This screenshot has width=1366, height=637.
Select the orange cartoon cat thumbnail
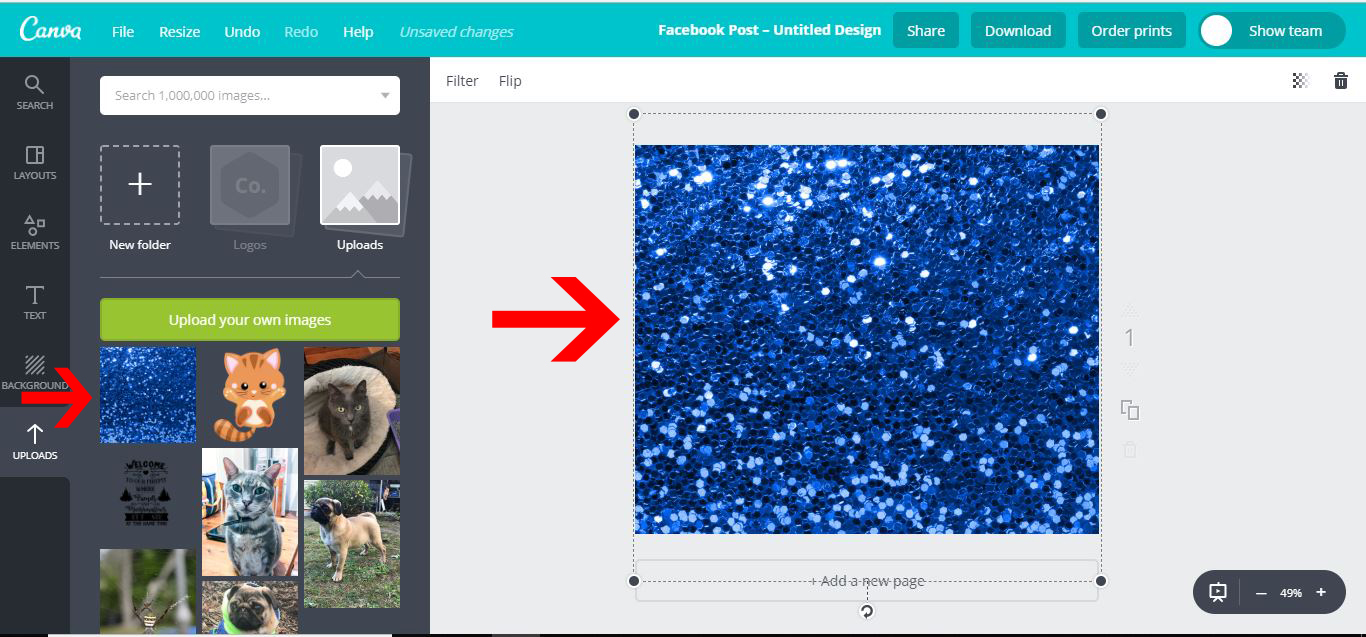click(249, 394)
